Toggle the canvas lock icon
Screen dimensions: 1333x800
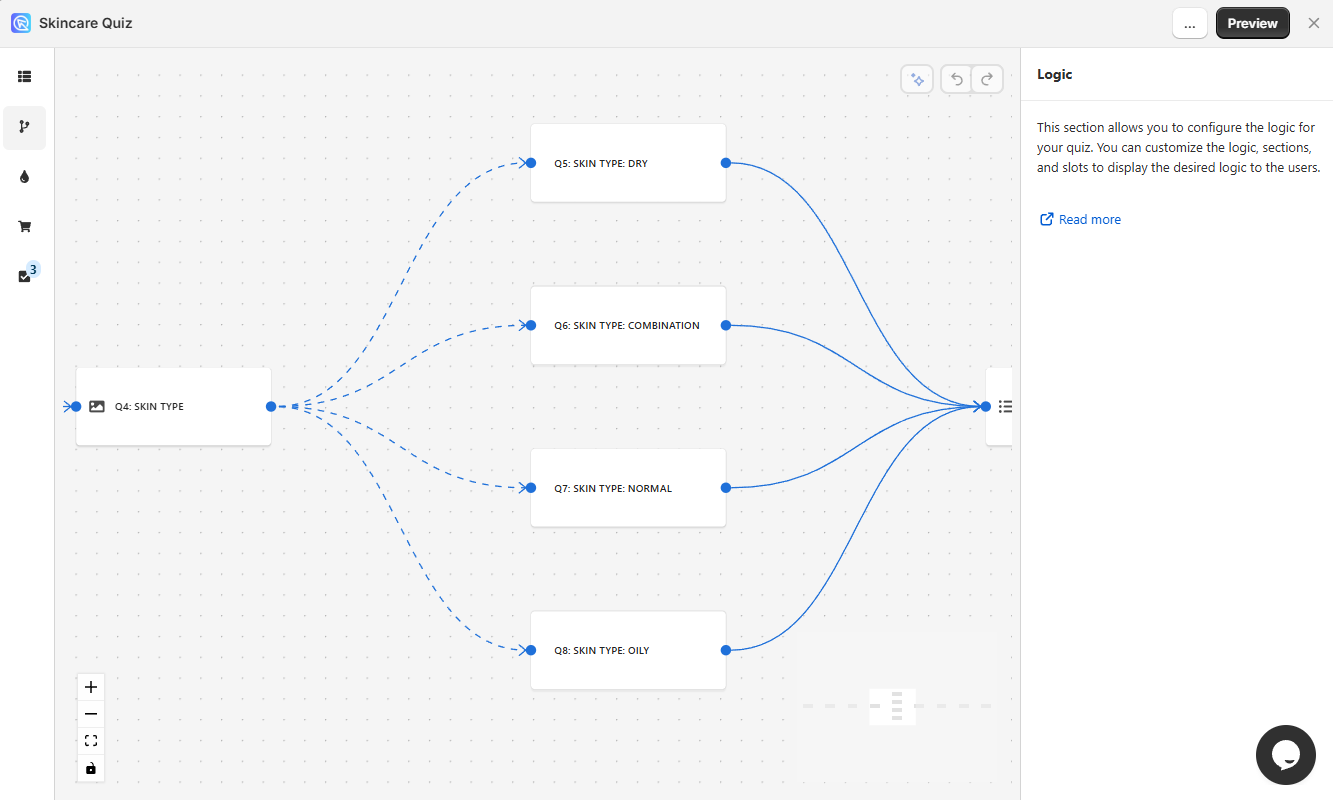[x=91, y=768]
